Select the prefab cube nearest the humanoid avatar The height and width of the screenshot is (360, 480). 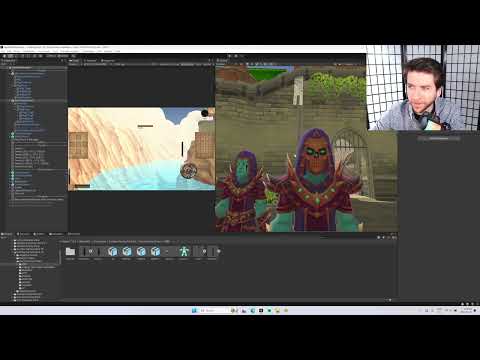tap(155, 251)
